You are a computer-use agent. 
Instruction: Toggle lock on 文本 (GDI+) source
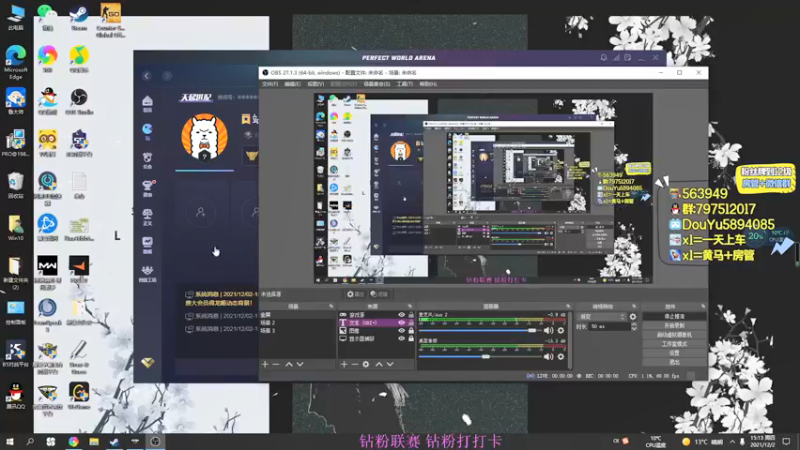click(x=411, y=323)
